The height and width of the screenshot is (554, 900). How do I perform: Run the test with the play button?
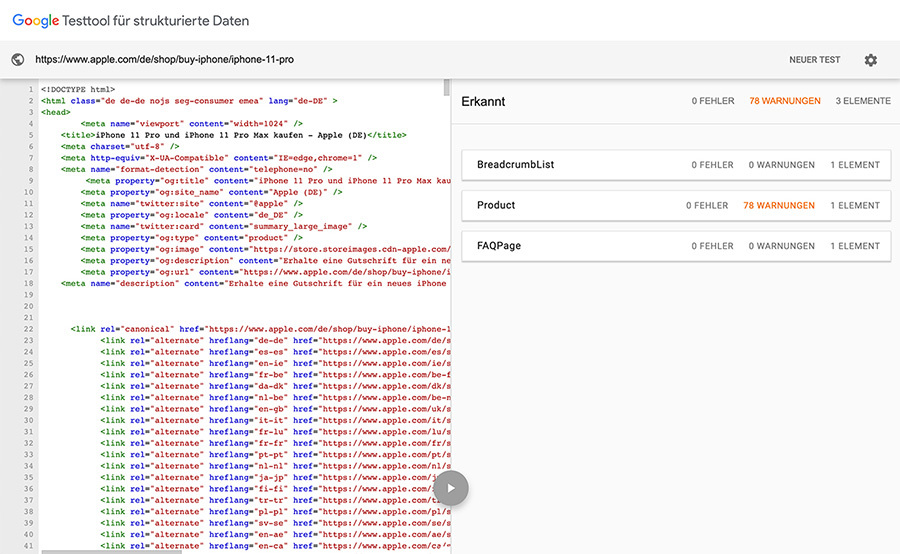point(451,488)
